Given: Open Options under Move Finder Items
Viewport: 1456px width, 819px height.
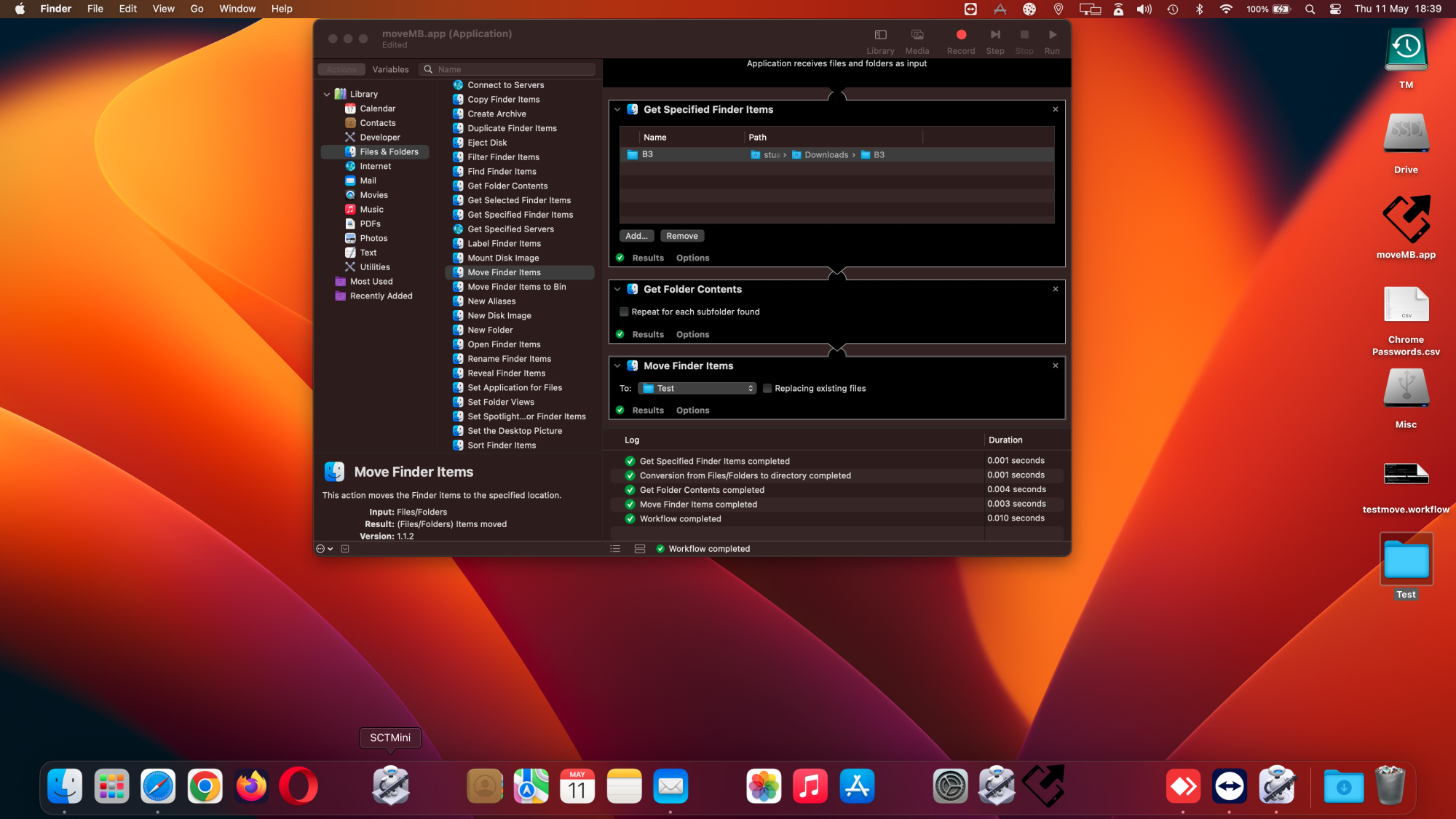Looking at the screenshot, I should pyautogui.click(x=692, y=411).
